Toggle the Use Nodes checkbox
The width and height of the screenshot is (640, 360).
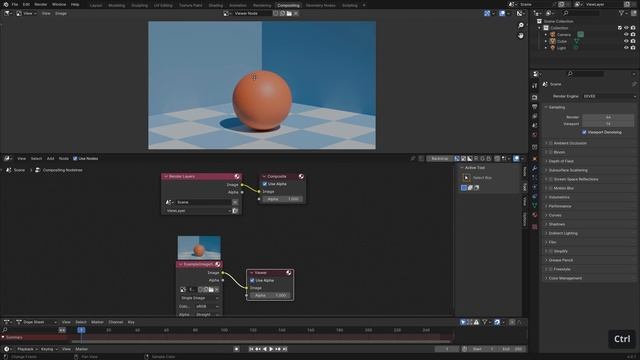click(x=75, y=158)
